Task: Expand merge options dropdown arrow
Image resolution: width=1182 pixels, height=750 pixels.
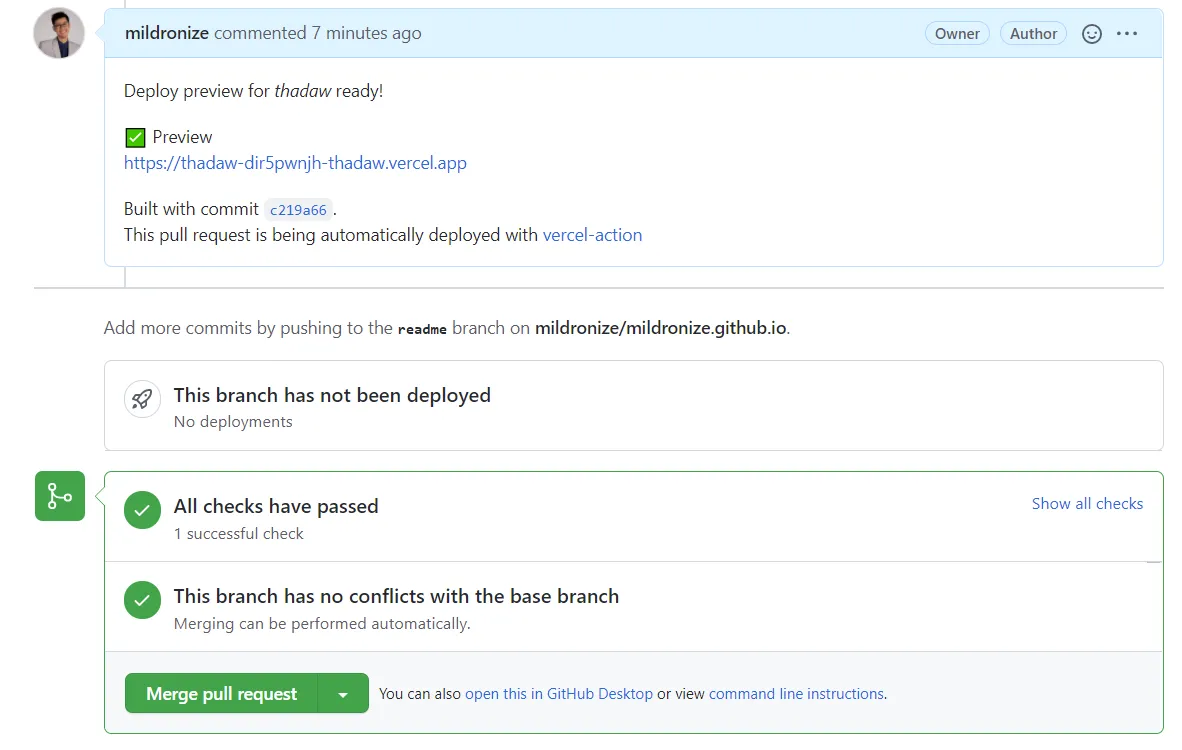Action: (x=343, y=694)
